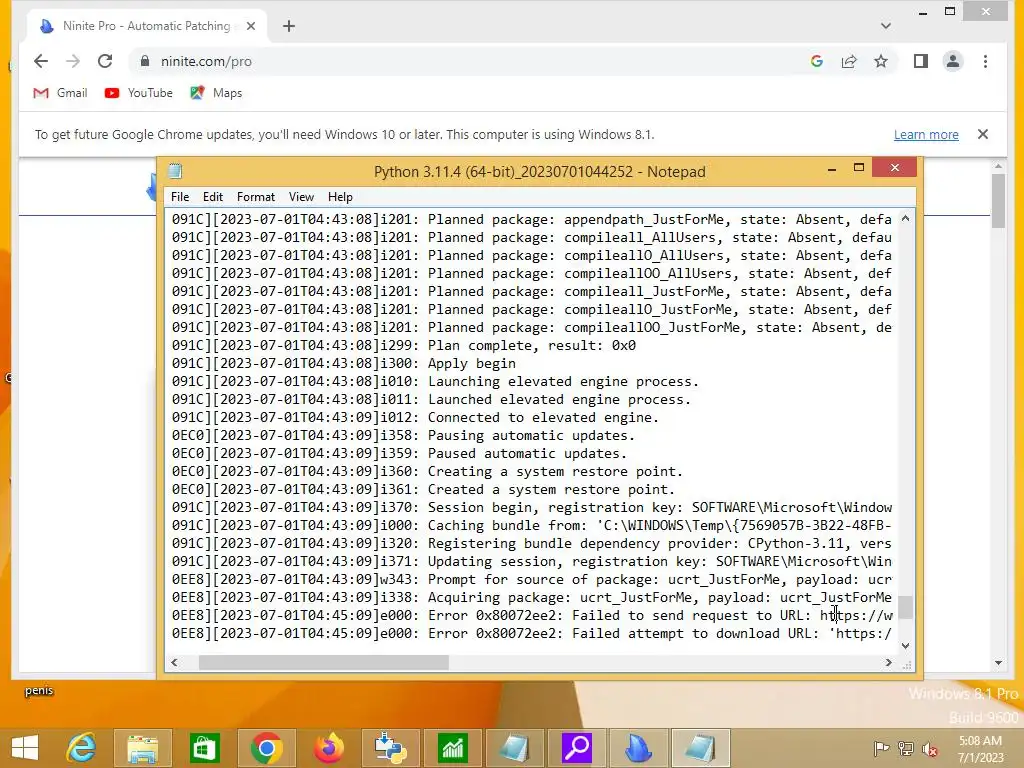Open Notepad's File menu
The height and width of the screenshot is (768, 1024).
point(180,197)
